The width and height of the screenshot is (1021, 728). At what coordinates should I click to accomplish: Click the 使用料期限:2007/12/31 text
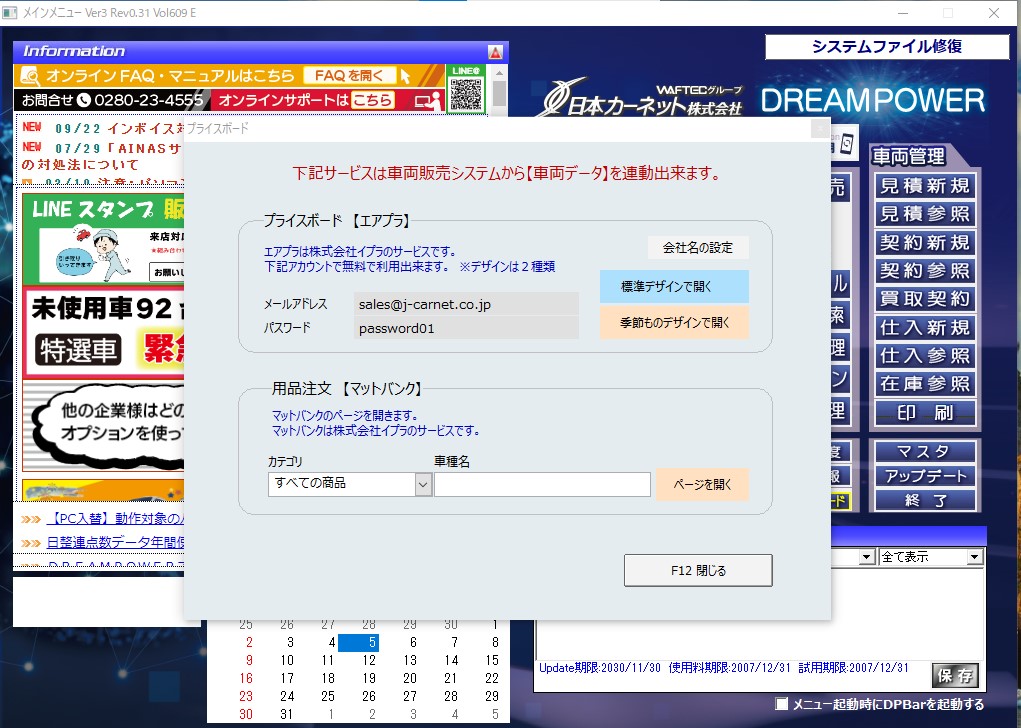[729, 667]
